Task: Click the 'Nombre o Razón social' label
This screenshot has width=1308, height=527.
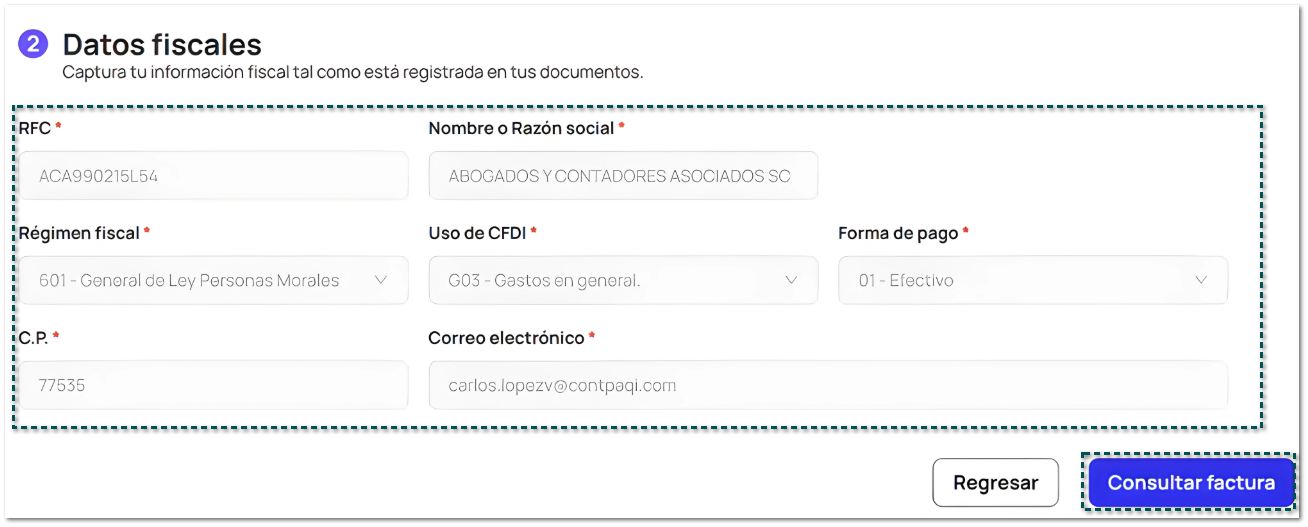Action: click(520, 128)
